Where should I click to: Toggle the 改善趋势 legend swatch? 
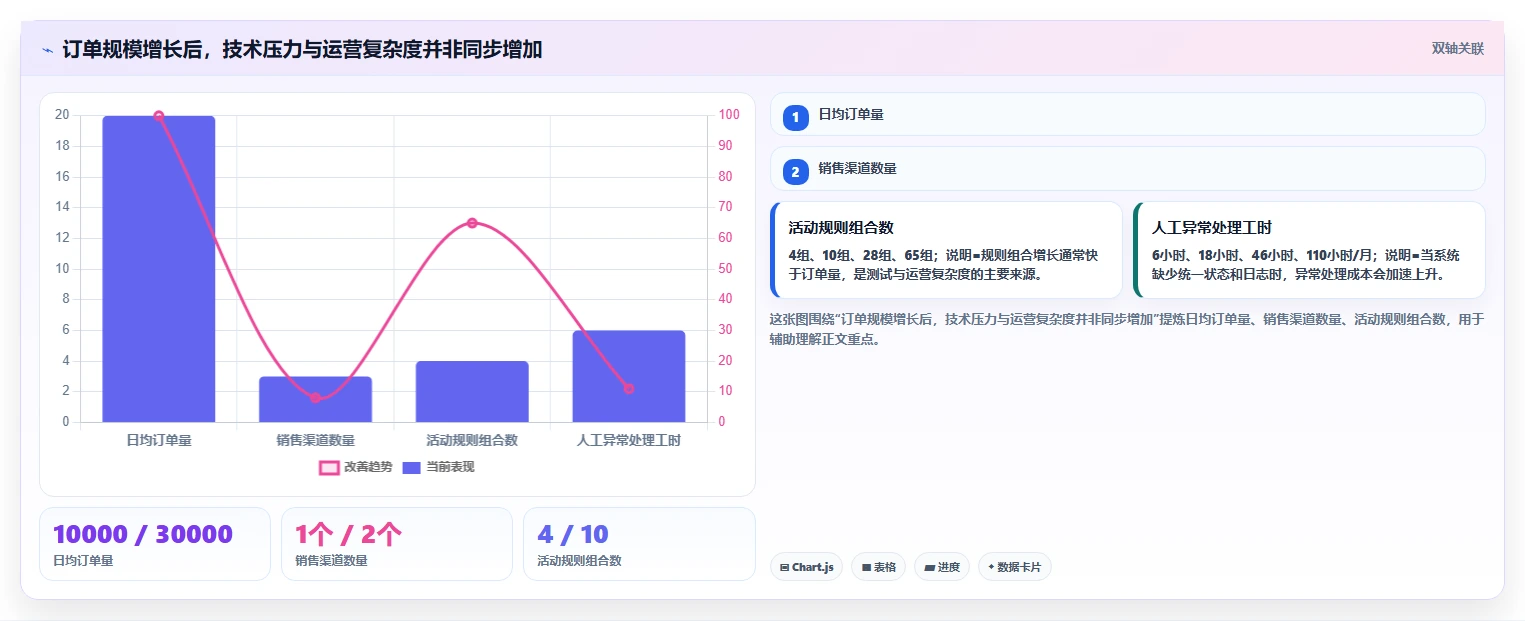[x=329, y=467]
